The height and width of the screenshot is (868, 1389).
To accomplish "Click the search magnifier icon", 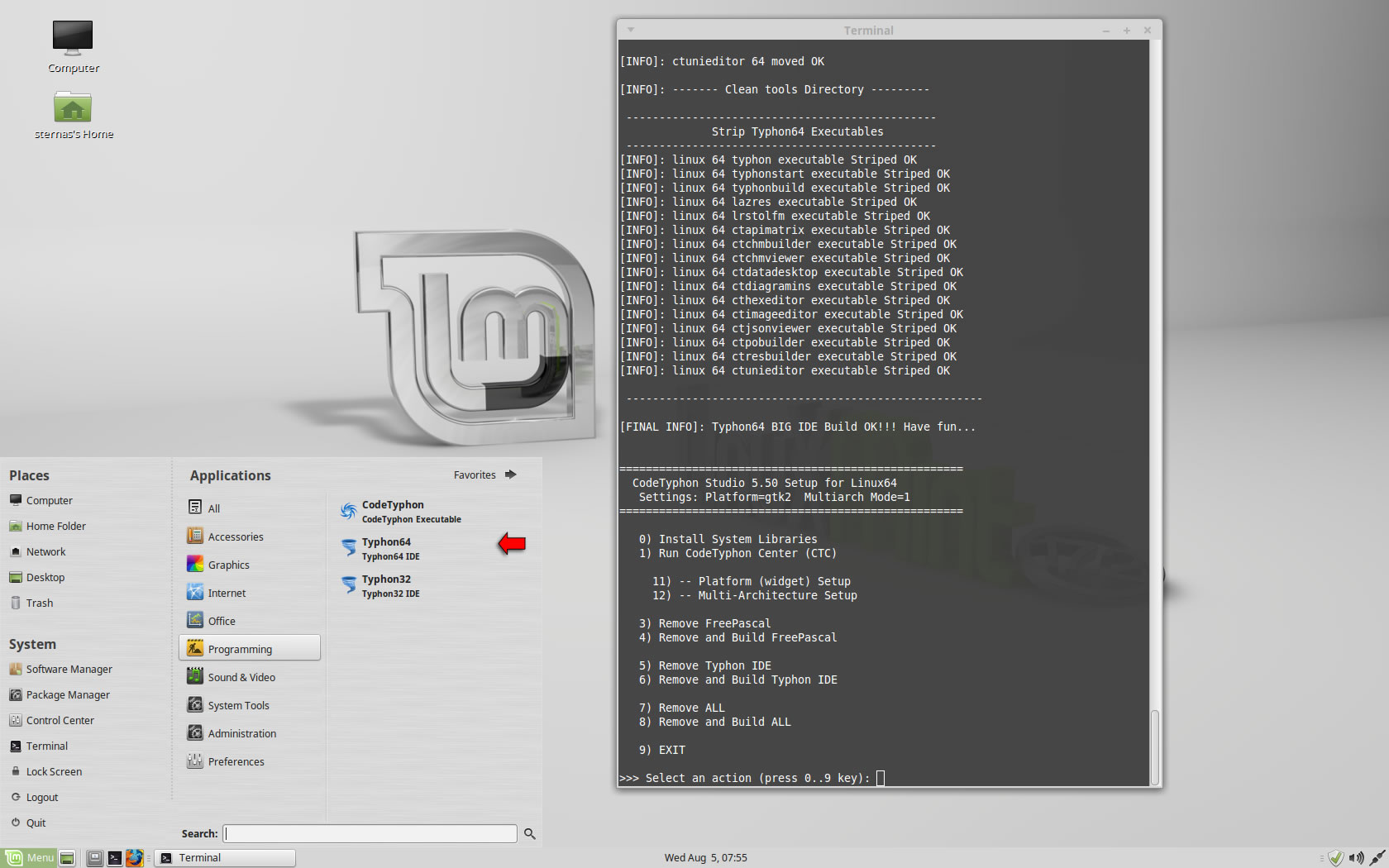I will tap(530, 834).
